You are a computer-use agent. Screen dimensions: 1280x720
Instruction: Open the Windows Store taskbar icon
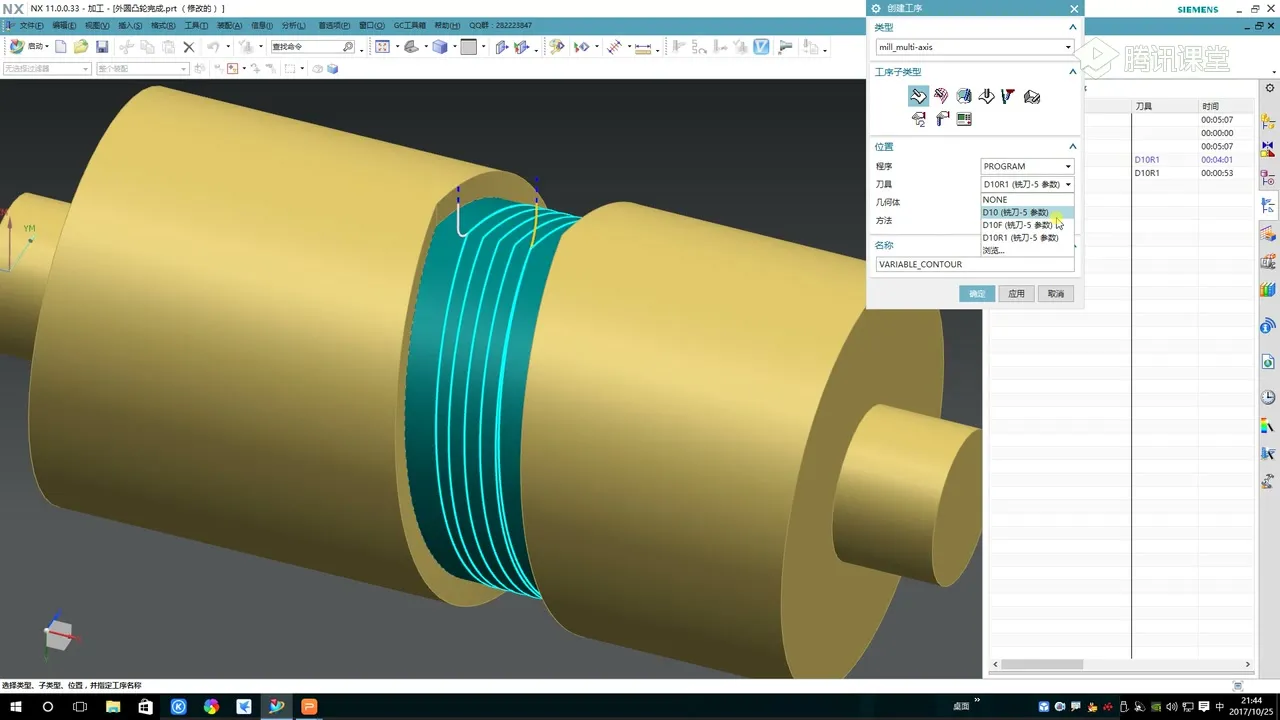point(145,706)
